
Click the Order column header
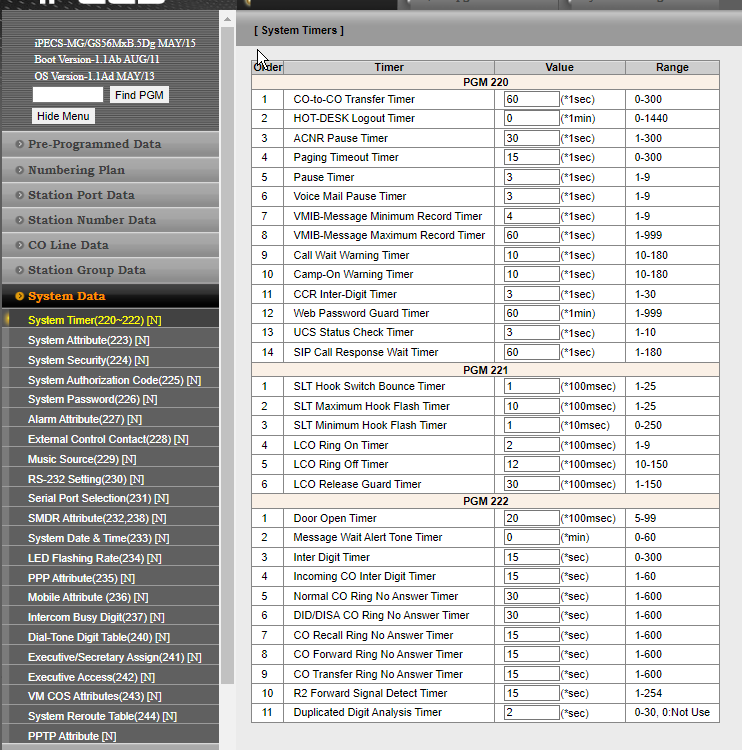[x=267, y=68]
